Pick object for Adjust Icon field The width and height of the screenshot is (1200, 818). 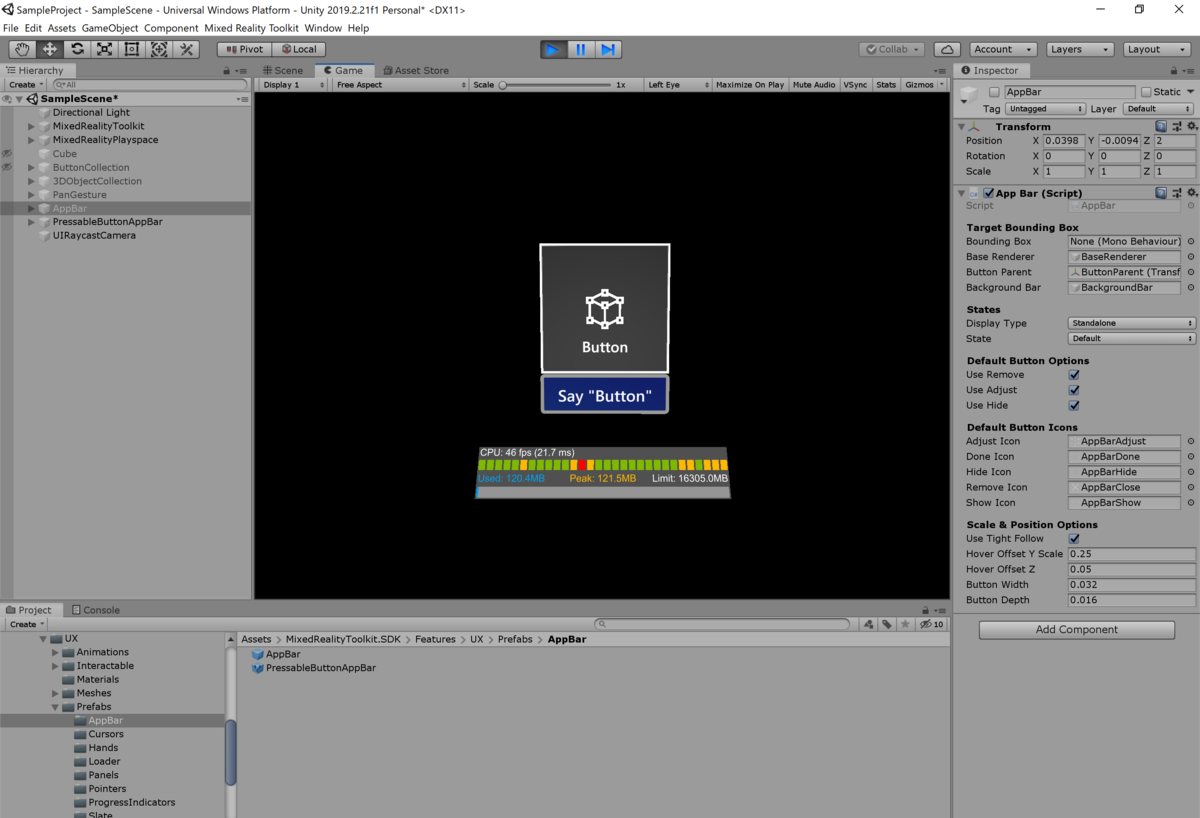pos(1190,441)
